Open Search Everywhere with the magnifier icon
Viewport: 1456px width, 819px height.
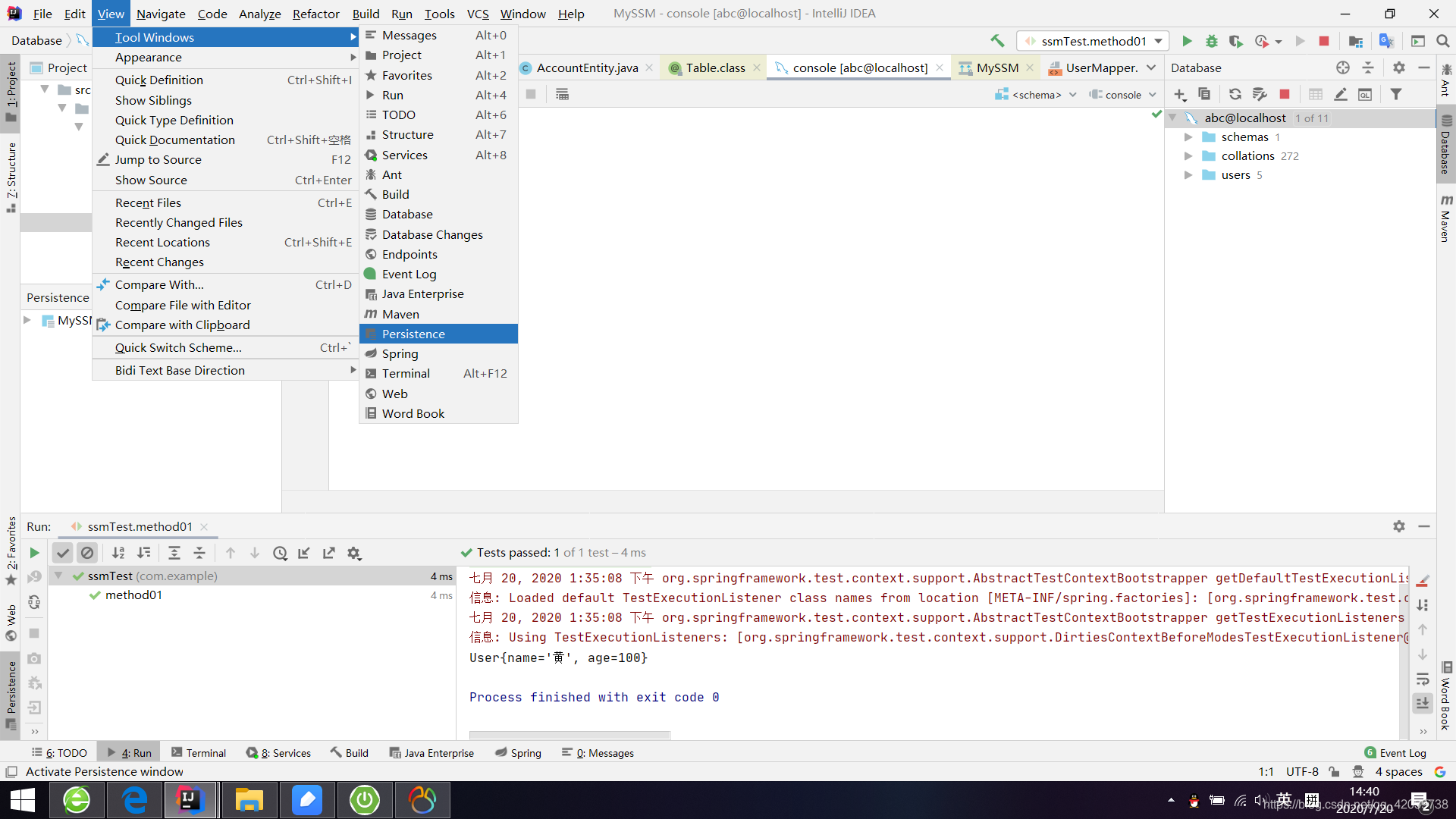1443,41
